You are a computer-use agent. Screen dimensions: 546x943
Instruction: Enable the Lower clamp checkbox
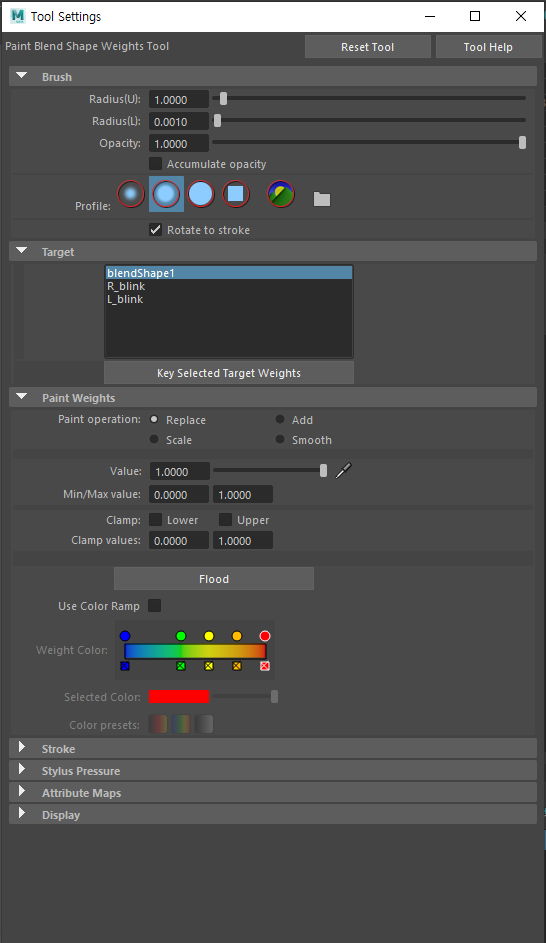click(155, 519)
